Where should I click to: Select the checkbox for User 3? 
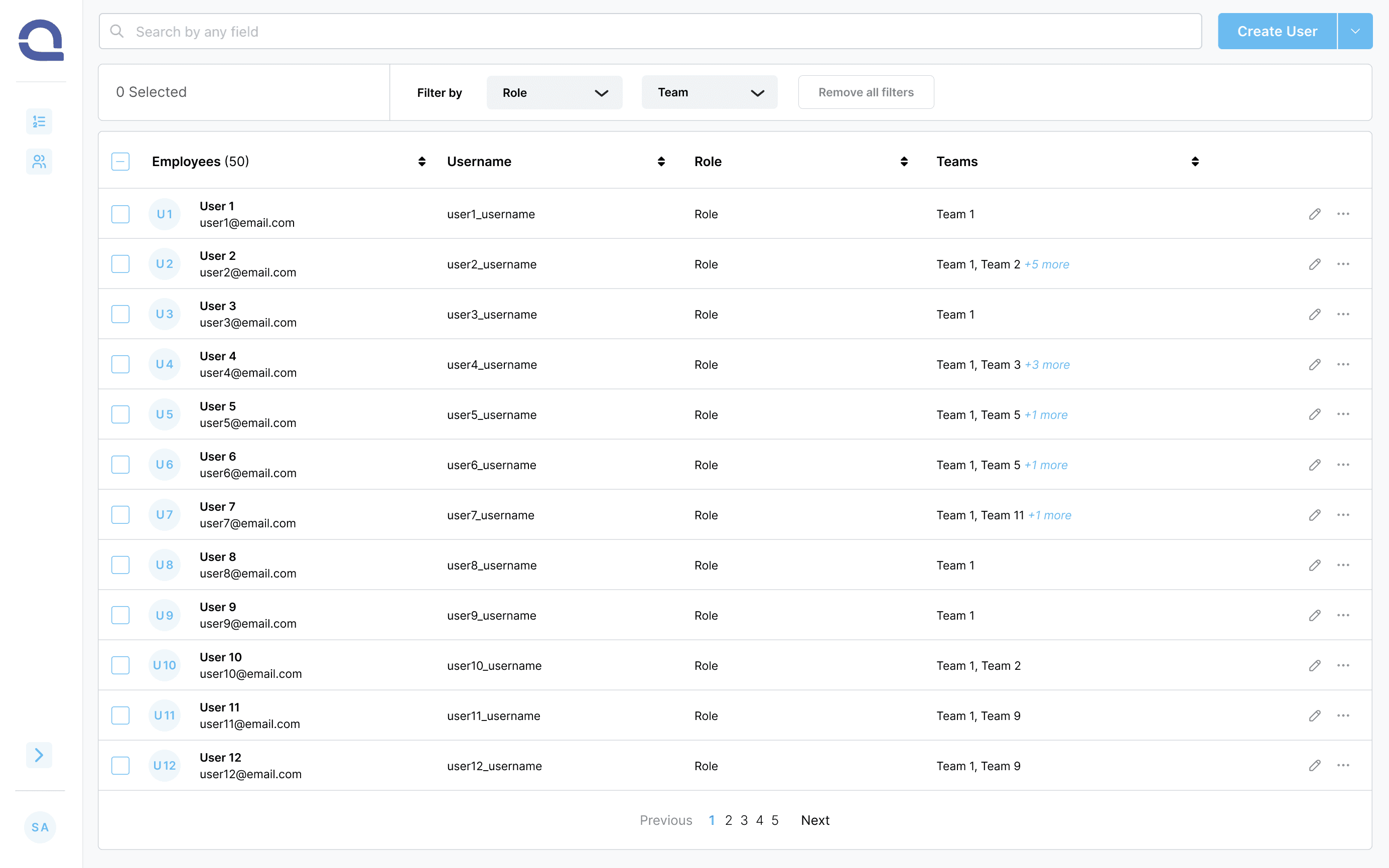[120, 314]
